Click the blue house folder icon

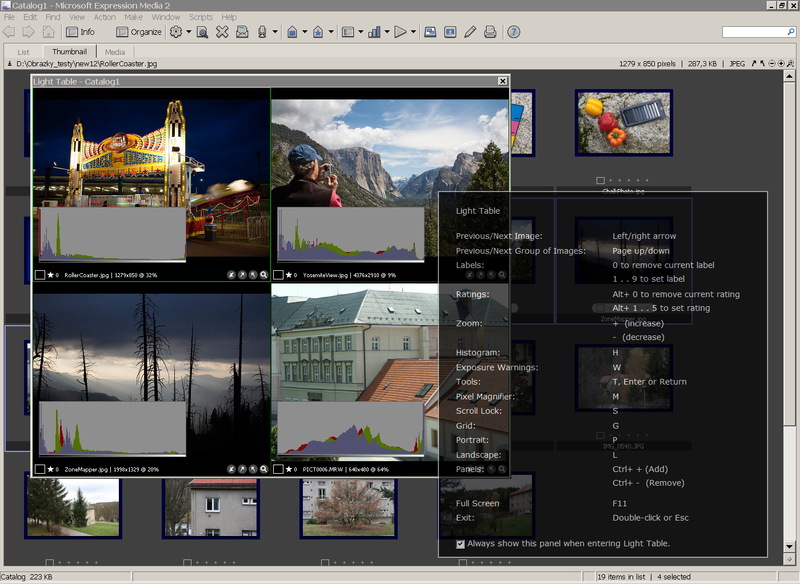[292, 32]
